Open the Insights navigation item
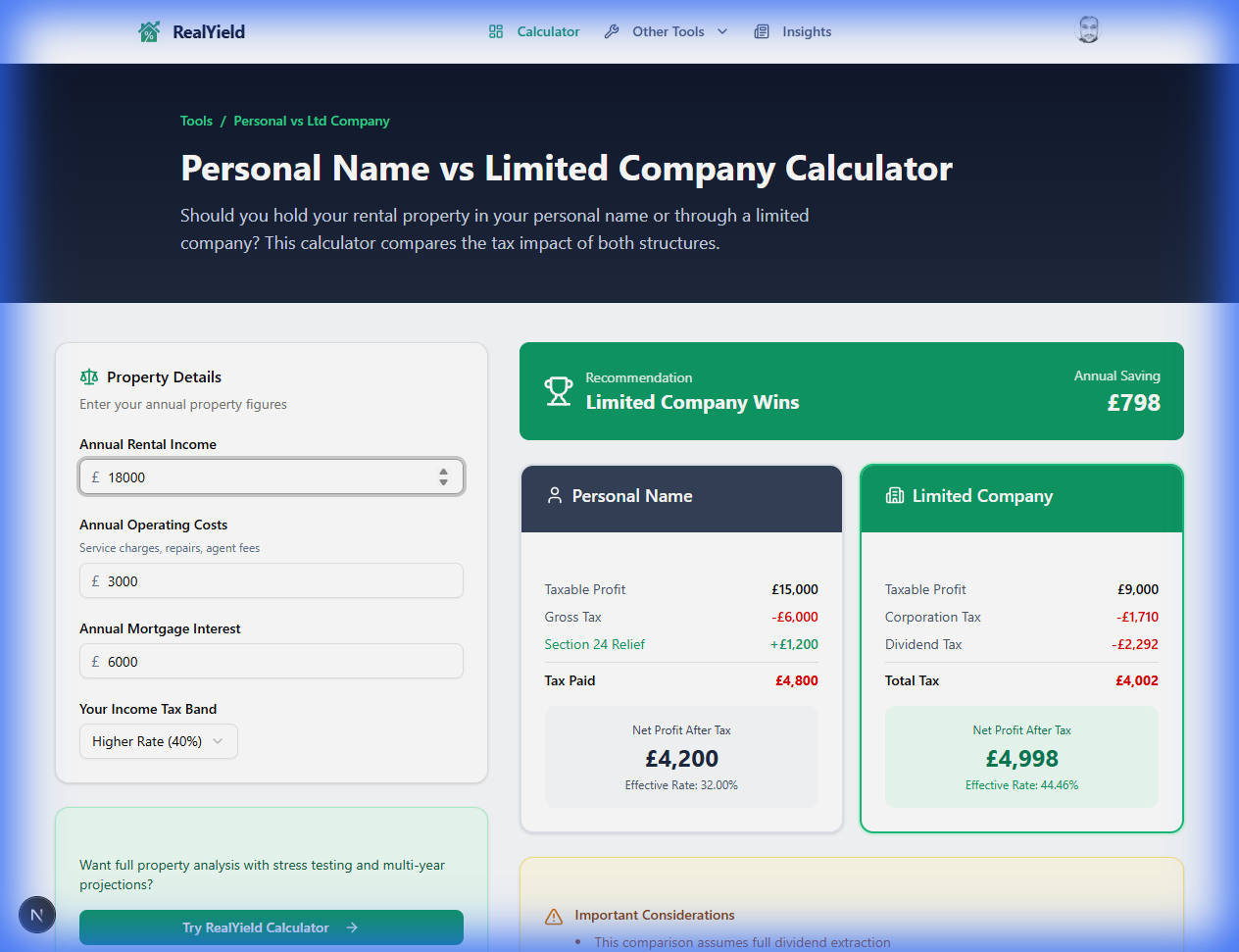1239x952 pixels. [x=804, y=30]
